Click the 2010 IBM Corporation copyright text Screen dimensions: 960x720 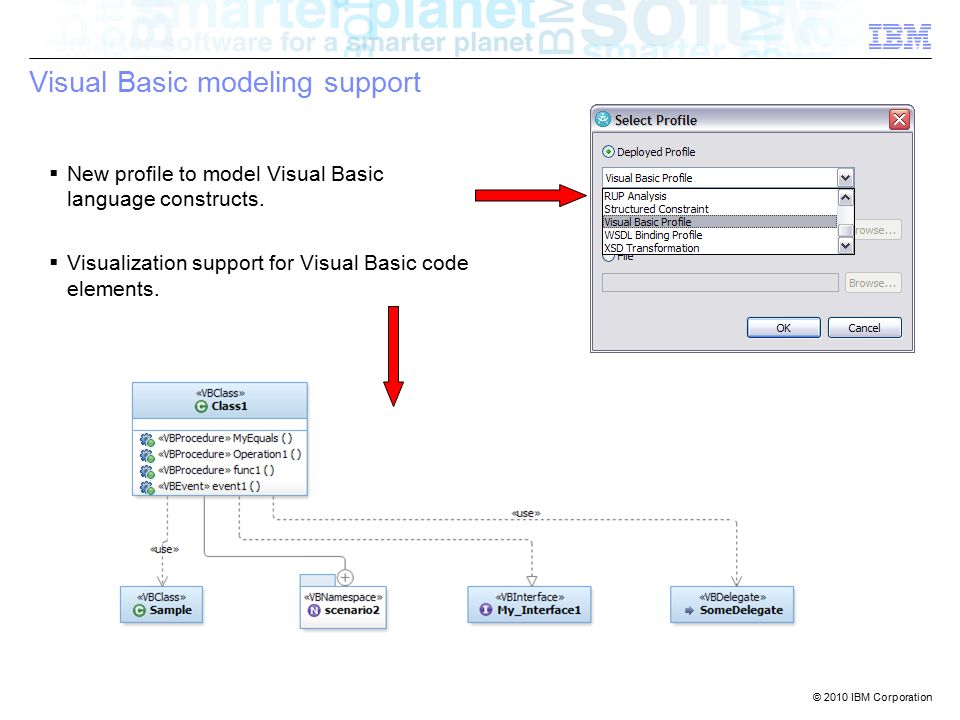(x=872, y=697)
